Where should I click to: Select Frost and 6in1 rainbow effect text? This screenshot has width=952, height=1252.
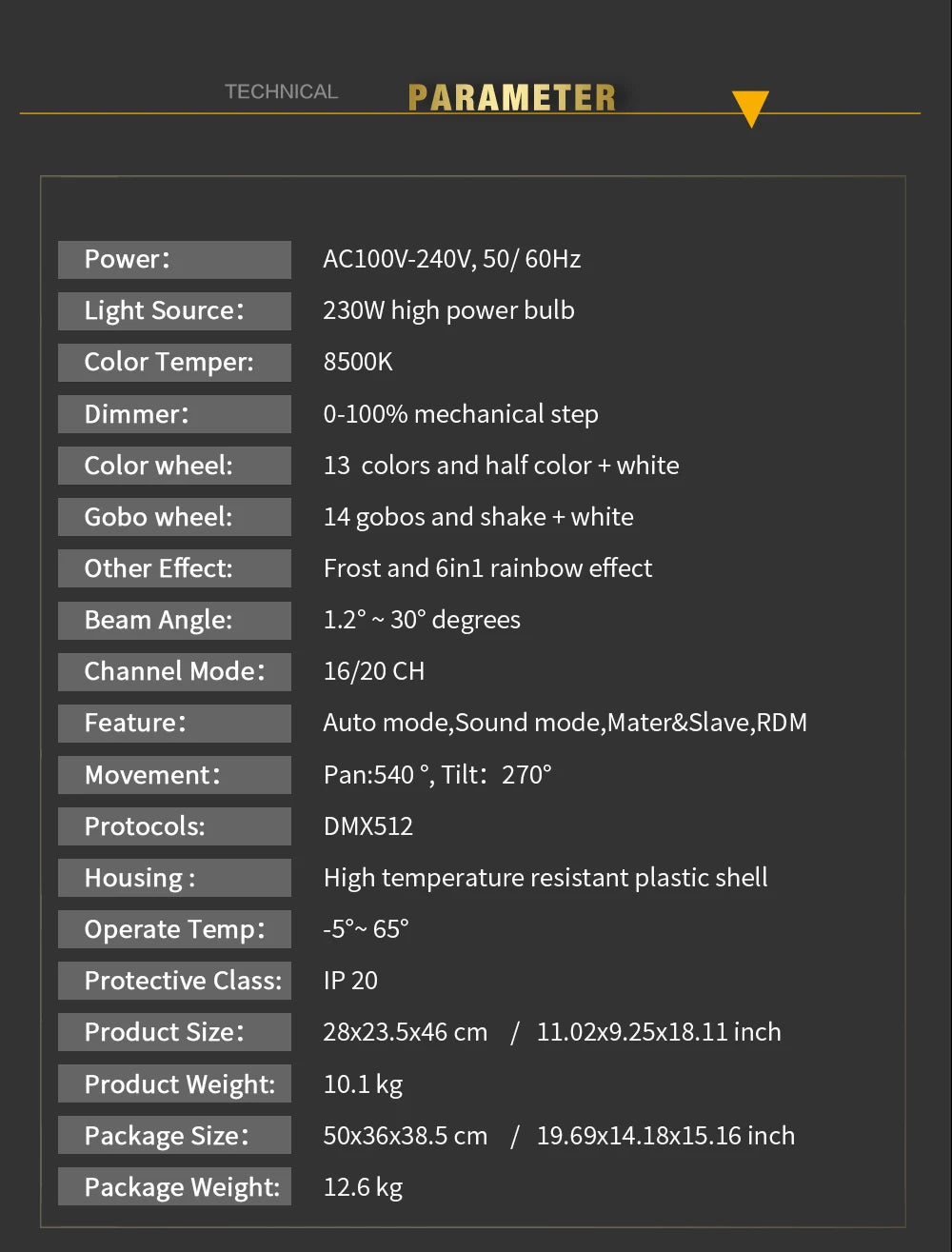coord(487,568)
